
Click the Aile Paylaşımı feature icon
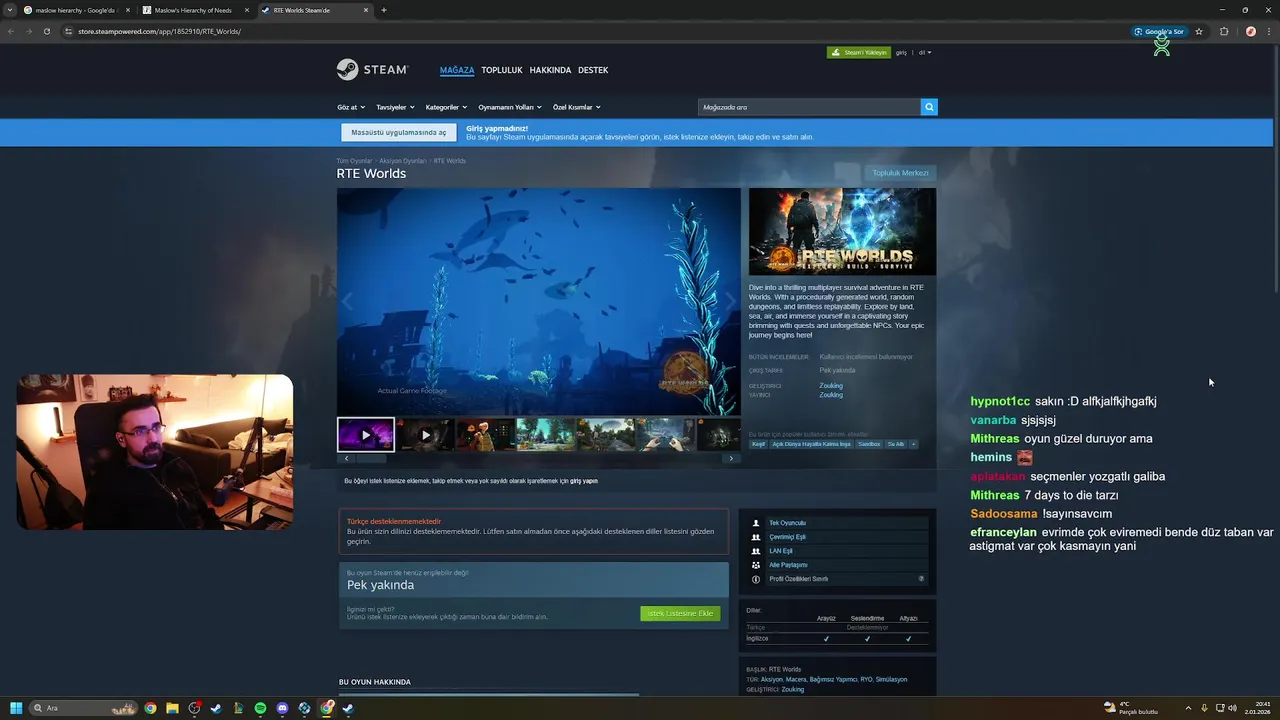click(756, 565)
